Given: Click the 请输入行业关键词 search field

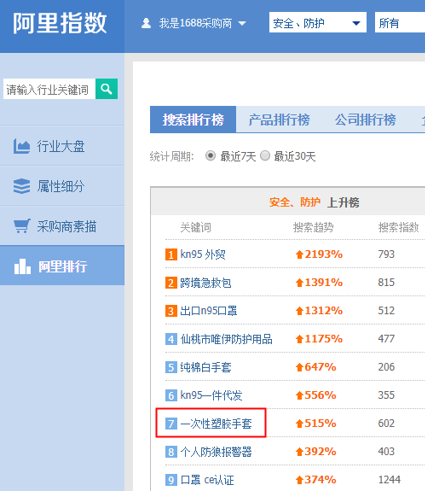Looking at the screenshot, I should [x=49, y=89].
